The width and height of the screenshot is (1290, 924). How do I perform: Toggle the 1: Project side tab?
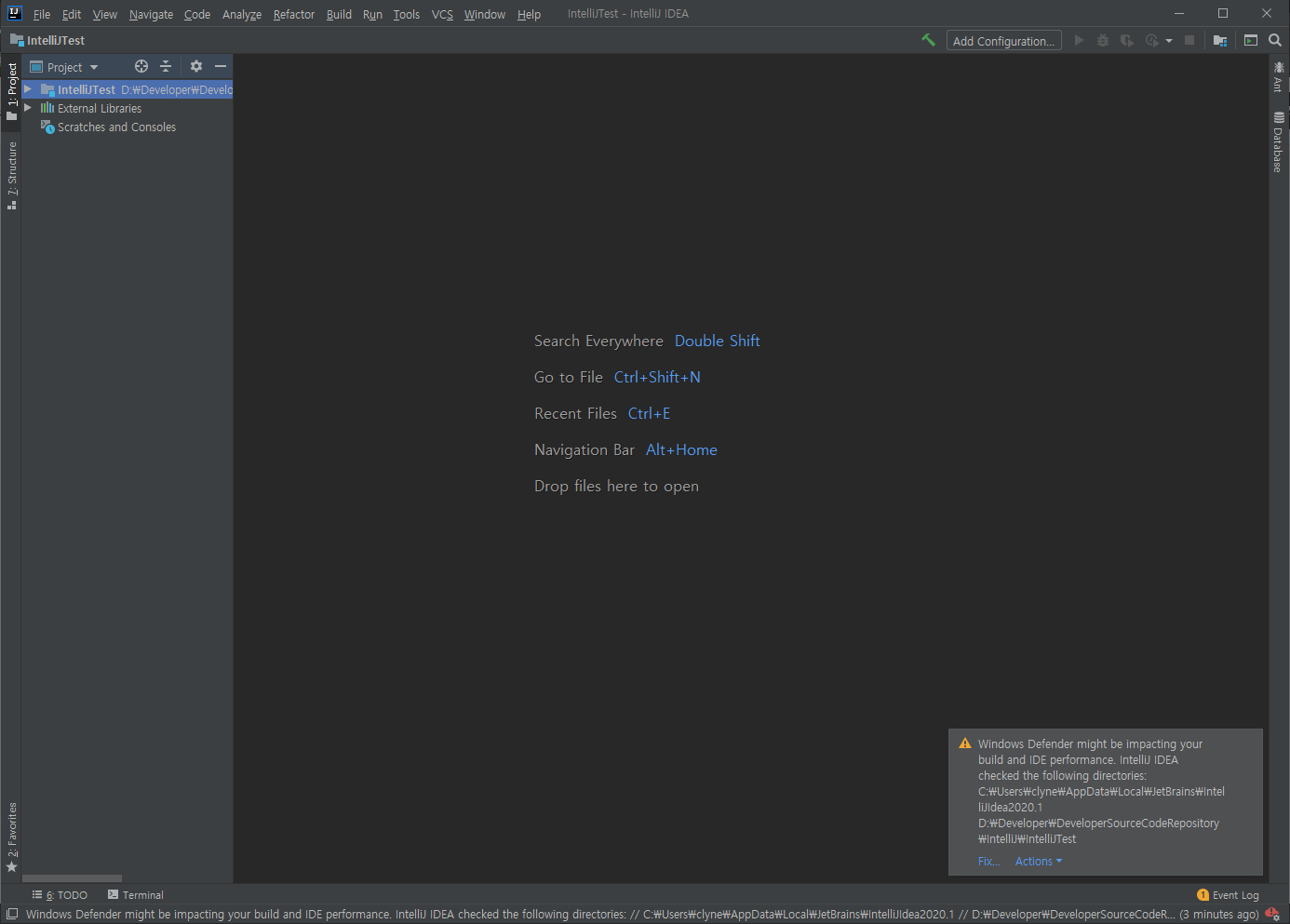(11, 90)
